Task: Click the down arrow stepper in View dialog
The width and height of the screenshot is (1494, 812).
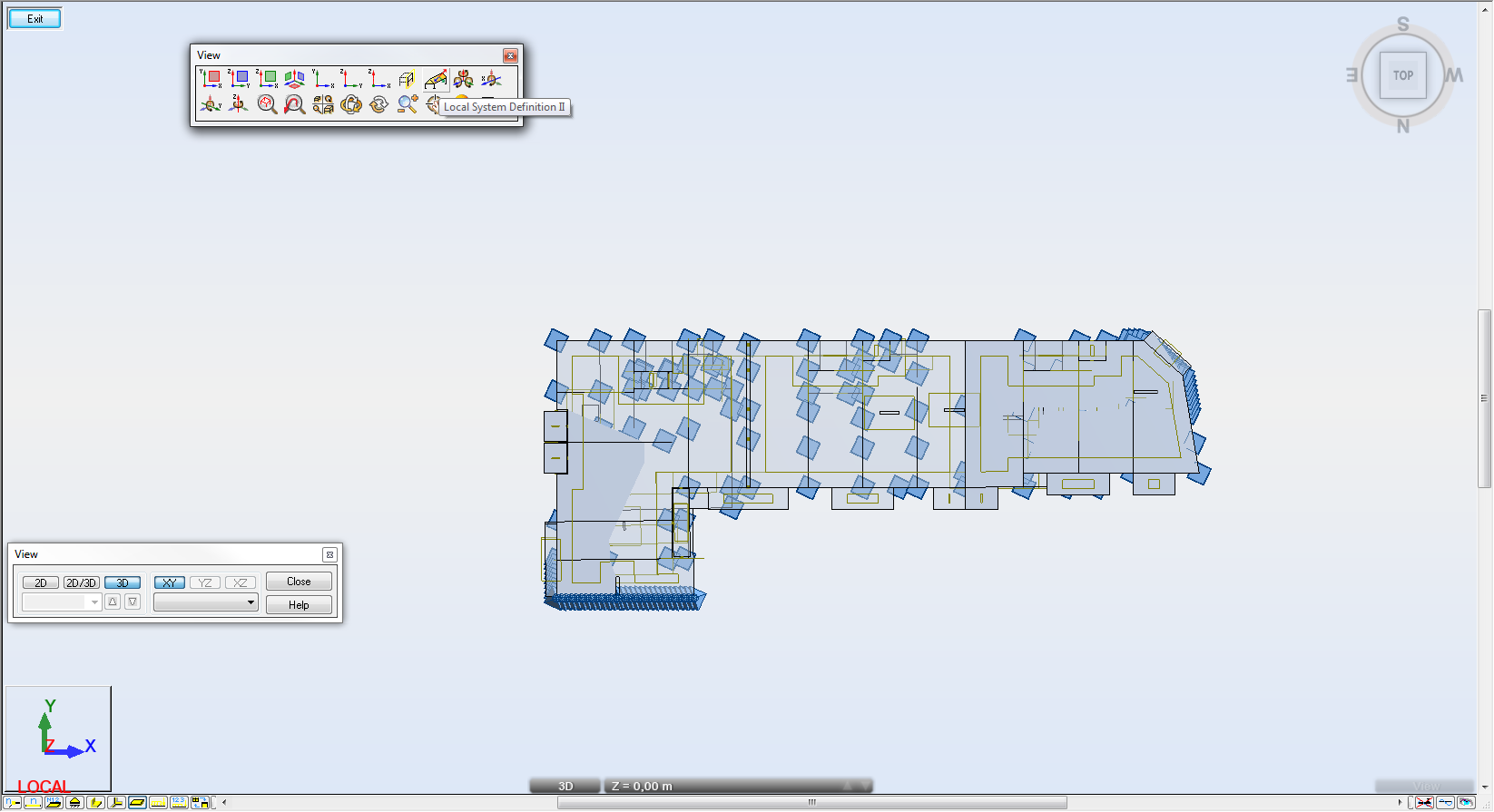Action: pos(133,602)
